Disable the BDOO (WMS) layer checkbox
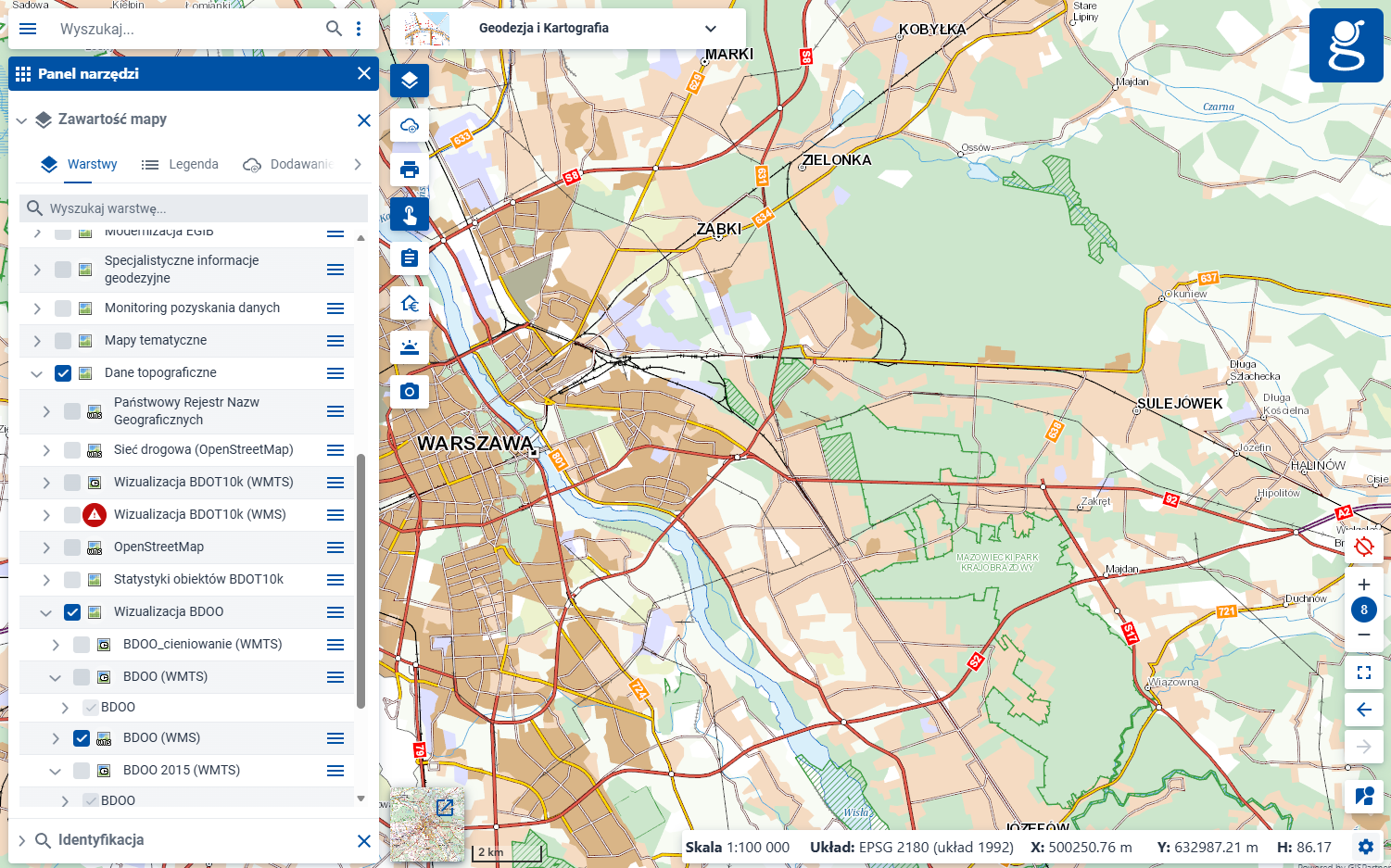This screenshot has height=868, width=1391. click(x=82, y=738)
